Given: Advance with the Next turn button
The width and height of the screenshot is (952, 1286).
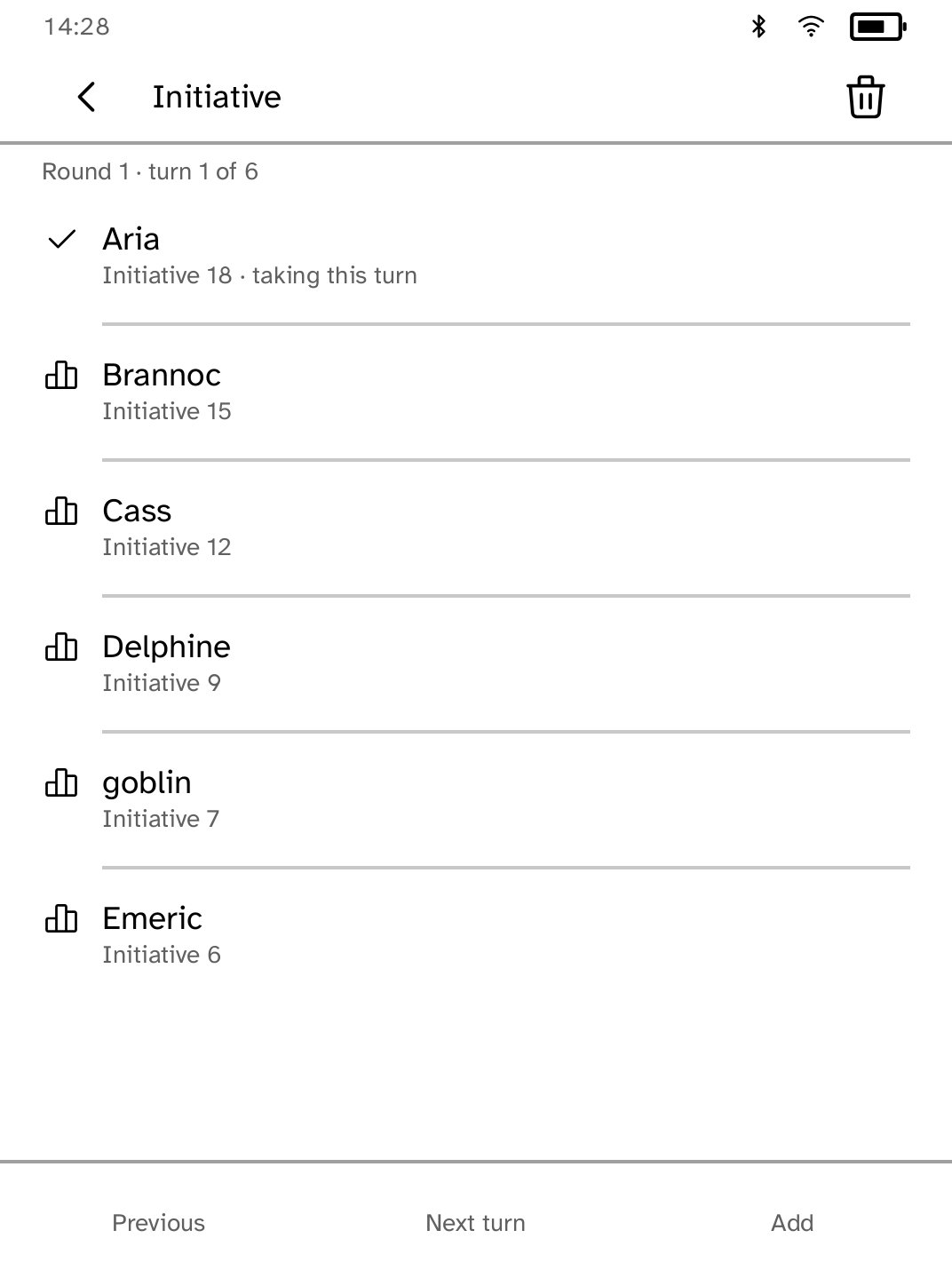Looking at the screenshot, I should 475,1223.
